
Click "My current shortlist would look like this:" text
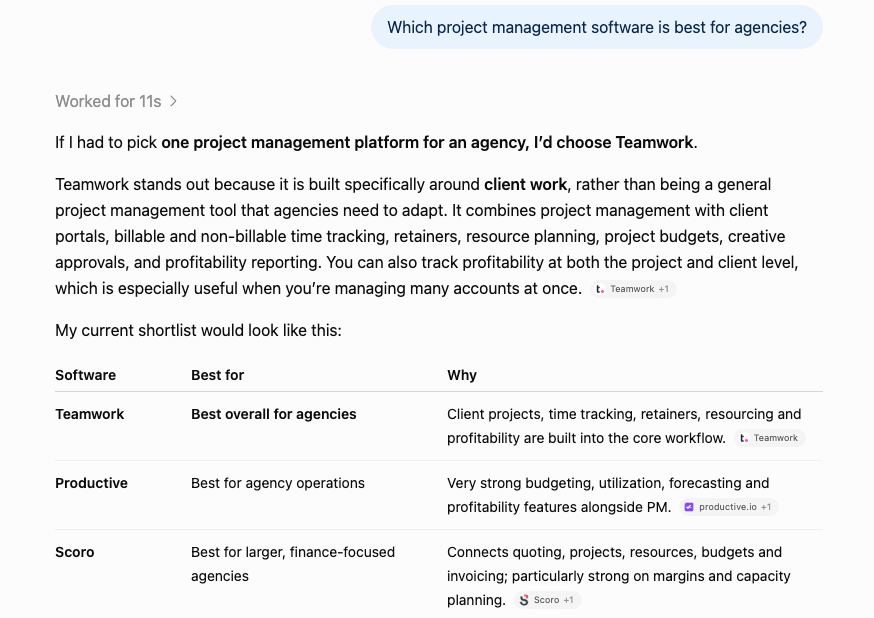[x=198, y=330]
